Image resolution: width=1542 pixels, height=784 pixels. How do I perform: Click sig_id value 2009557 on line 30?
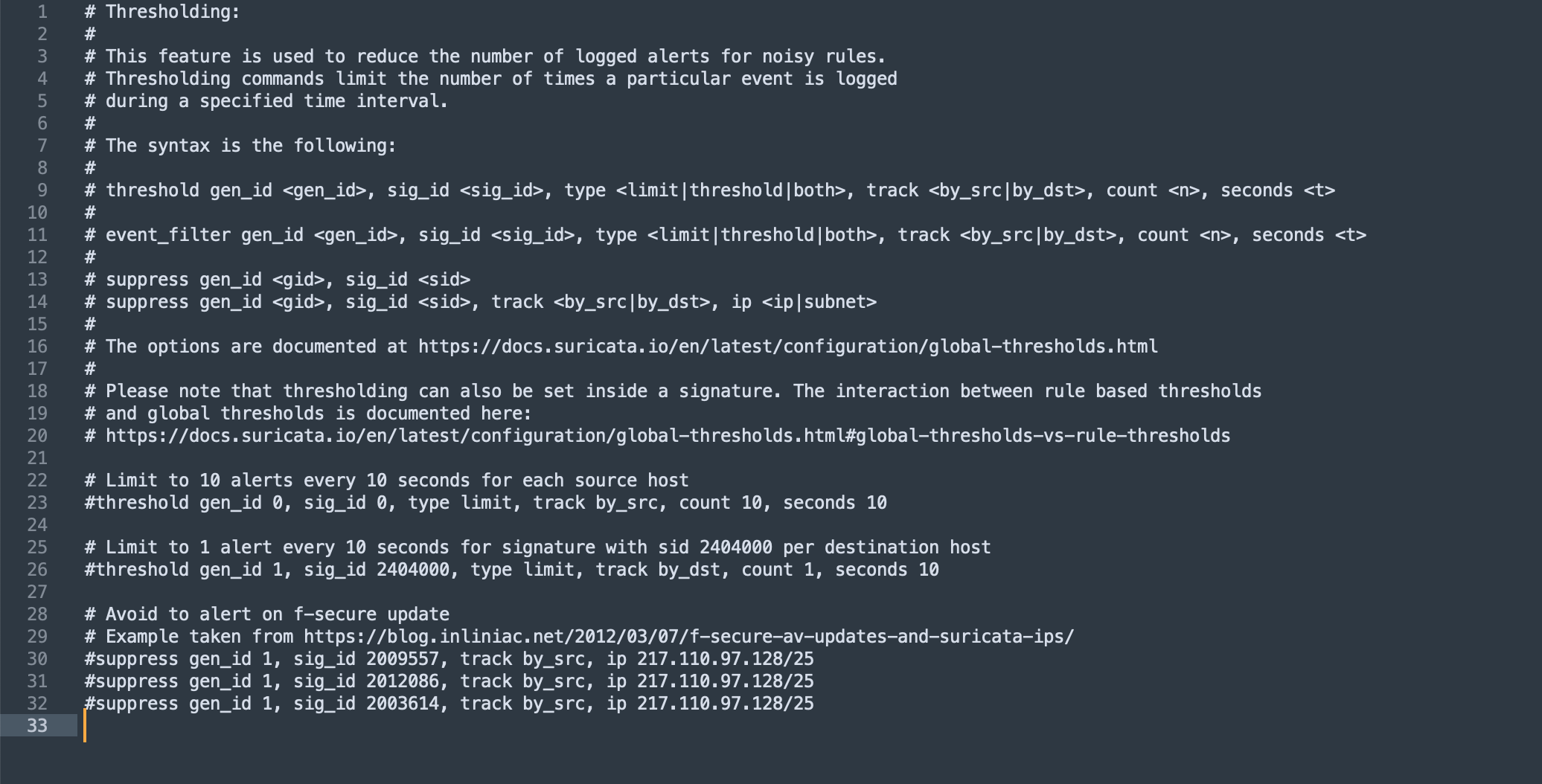tap(402, 659)
